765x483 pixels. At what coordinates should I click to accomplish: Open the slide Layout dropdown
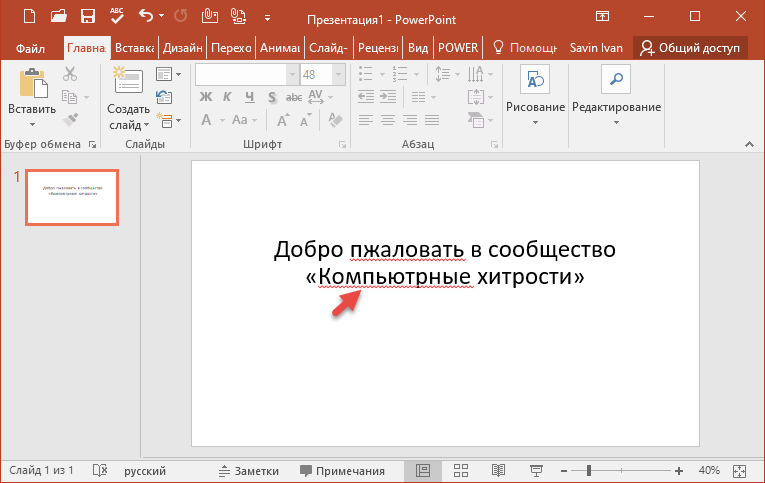[x=168, y=75]
